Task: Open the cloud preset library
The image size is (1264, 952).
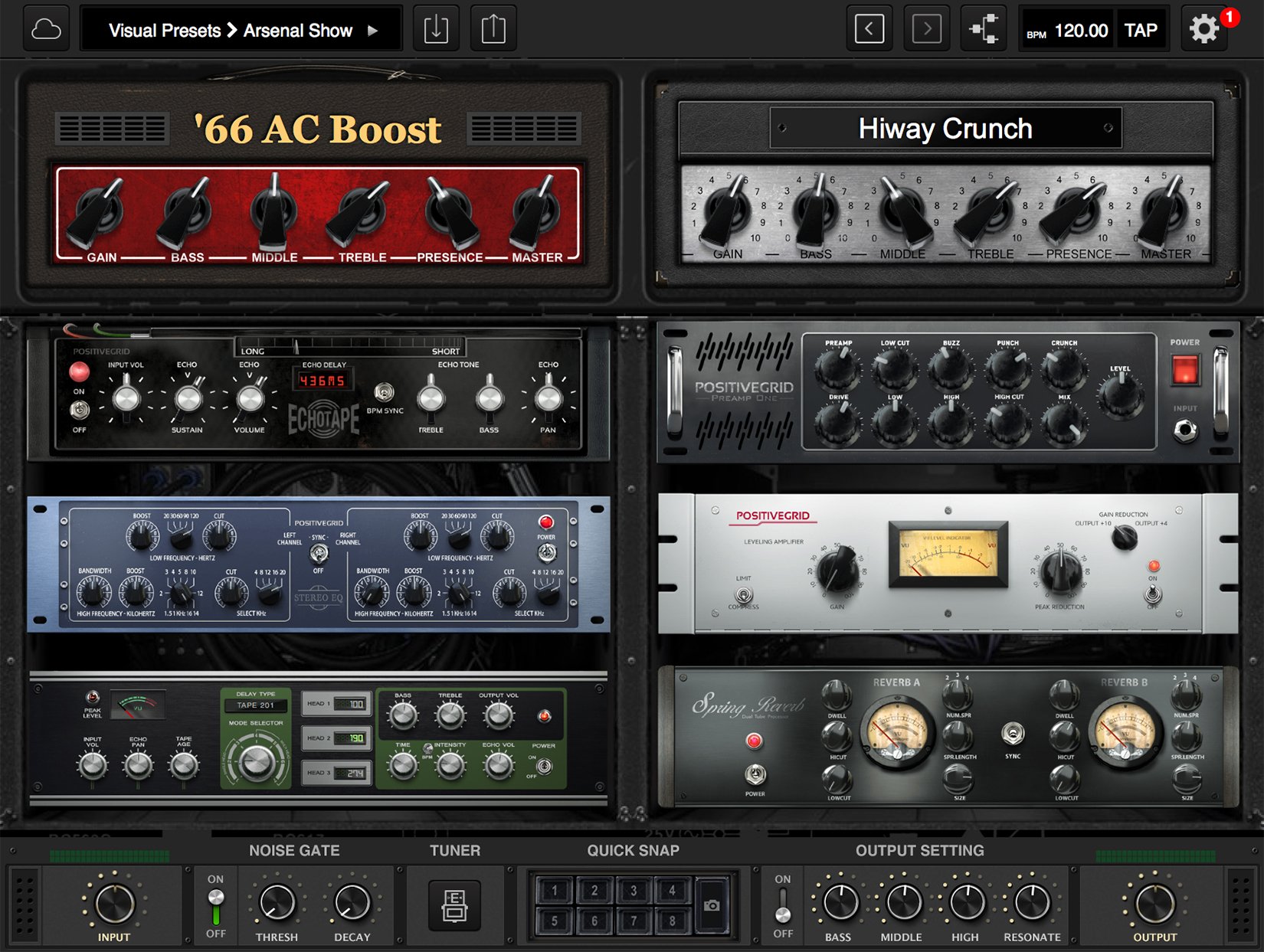Action: click(x=45, y=28)
